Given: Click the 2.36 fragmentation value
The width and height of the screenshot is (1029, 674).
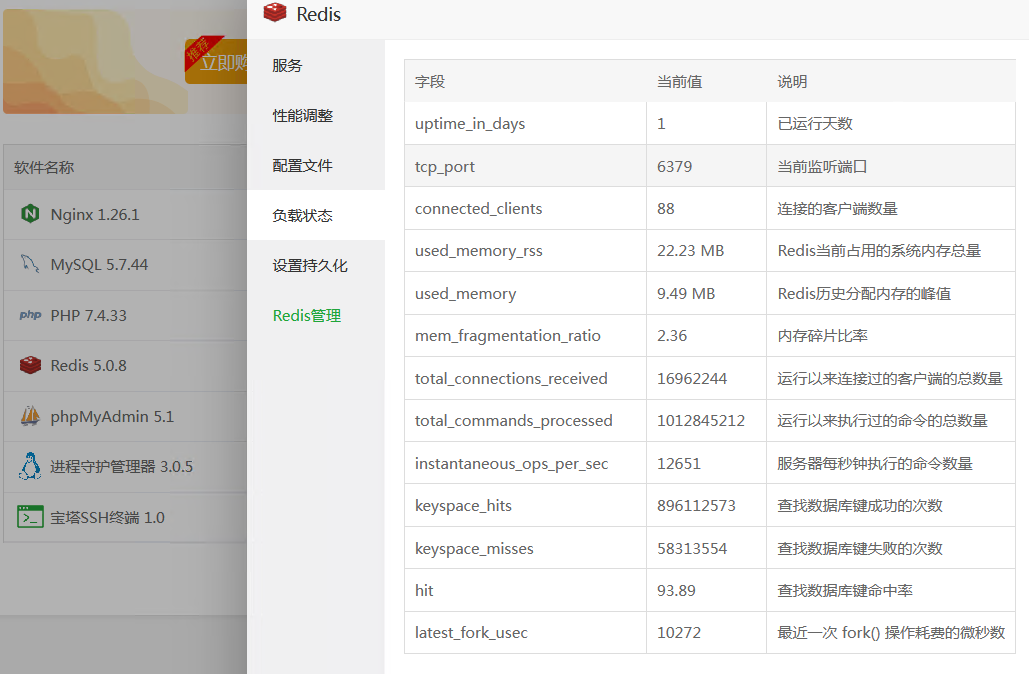Looking at the screenshot, I should [x=672, y=335].
